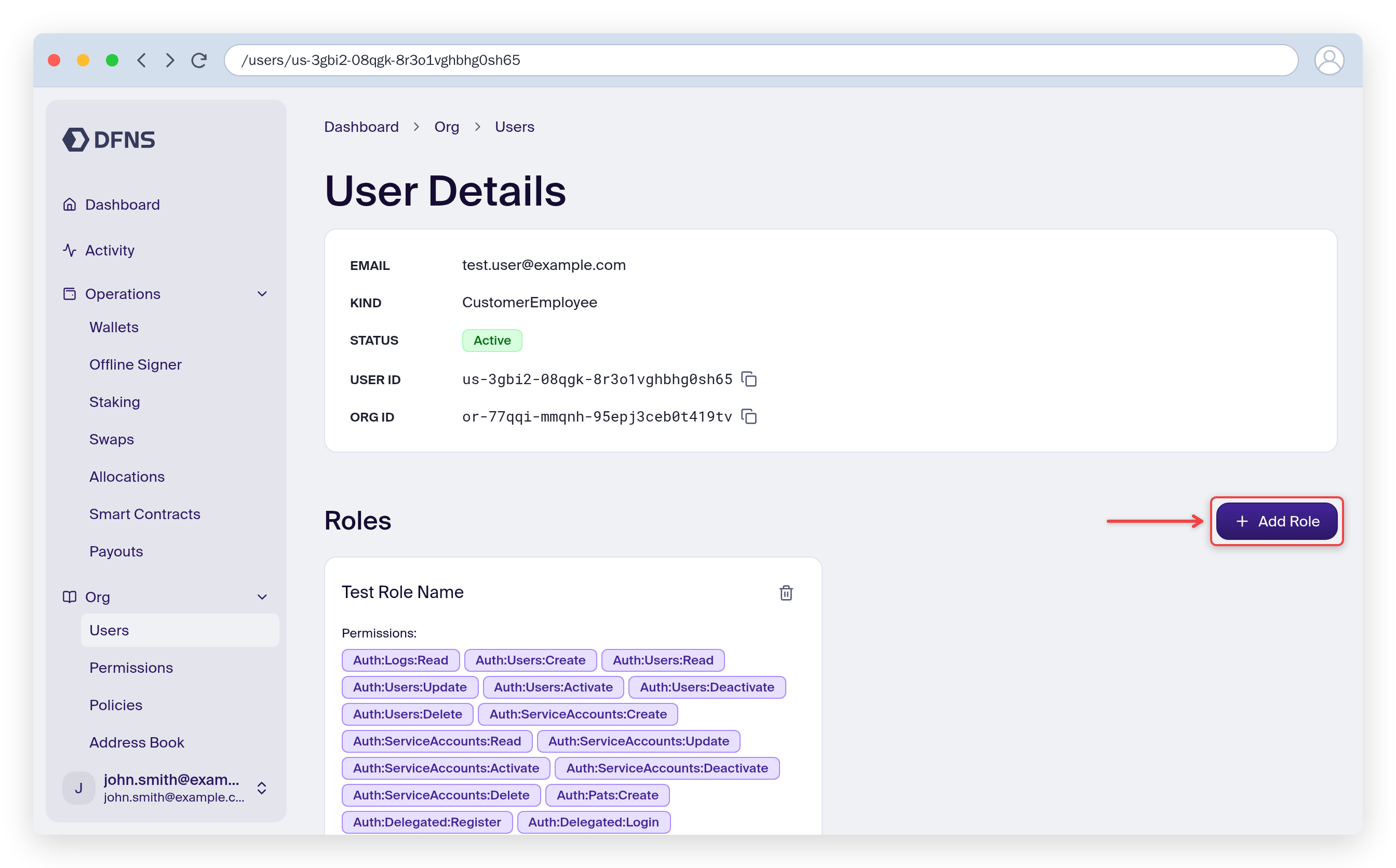Click the Auth:ServiceAccounts:Create permission tag

(578, 714)
